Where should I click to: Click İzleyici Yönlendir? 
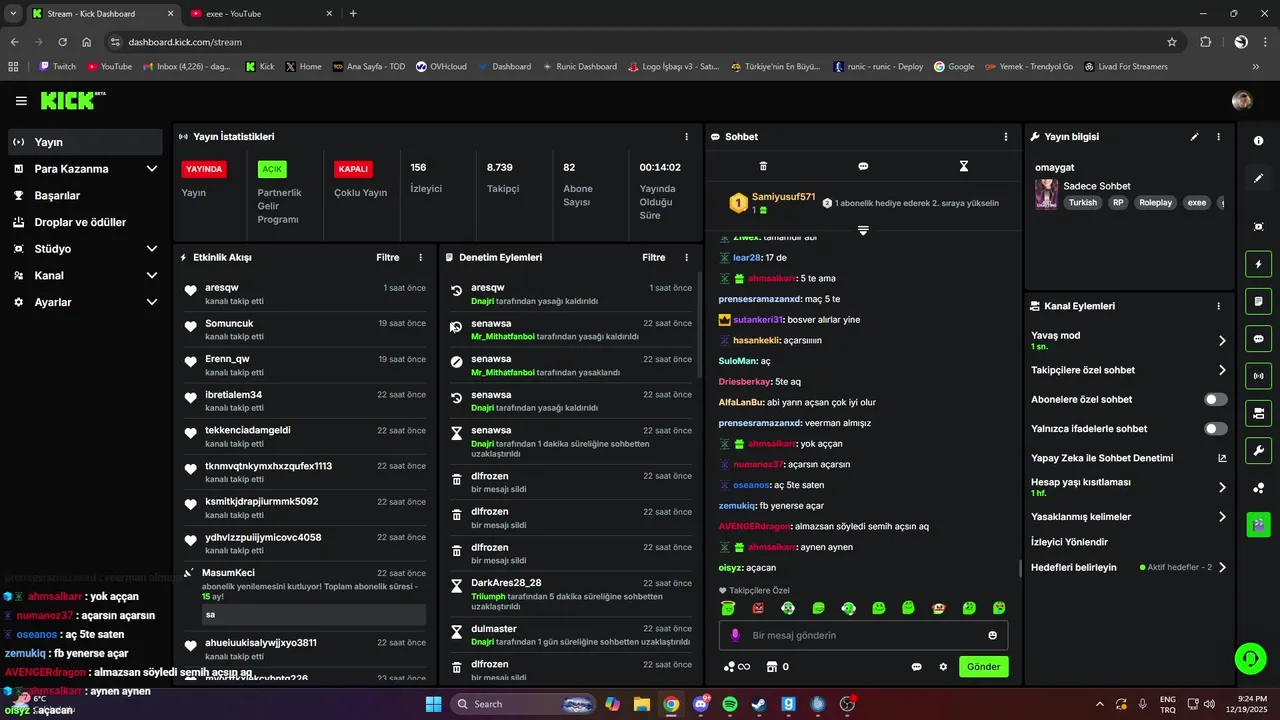(1069, 542)
